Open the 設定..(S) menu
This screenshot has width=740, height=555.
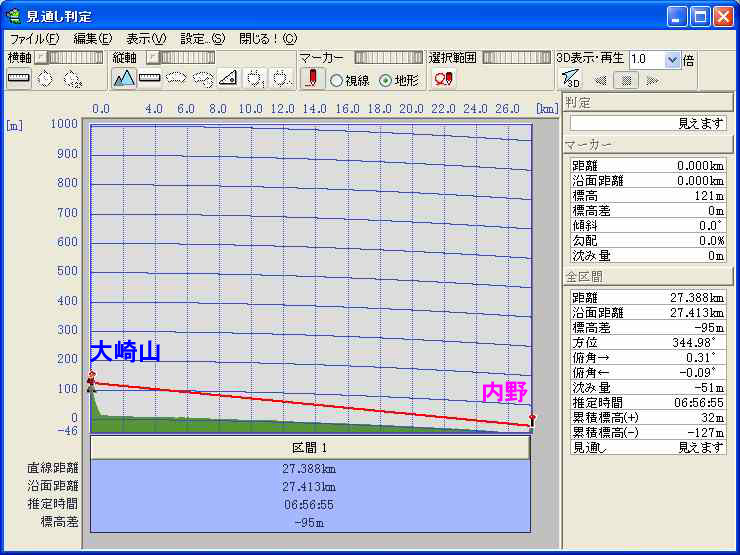203,39
